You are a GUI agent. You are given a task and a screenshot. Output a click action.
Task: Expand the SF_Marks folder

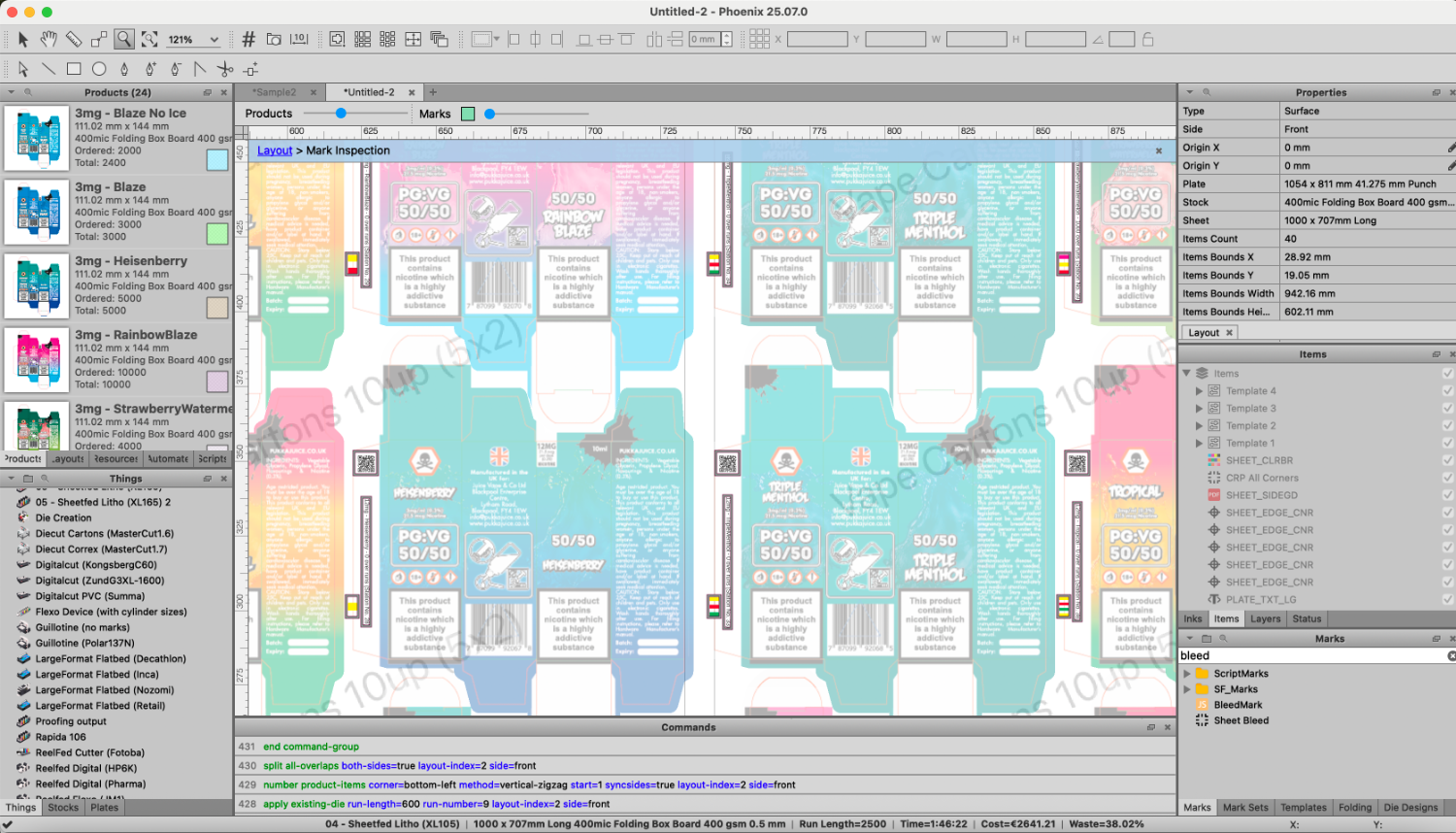[x=1187, y=689]
